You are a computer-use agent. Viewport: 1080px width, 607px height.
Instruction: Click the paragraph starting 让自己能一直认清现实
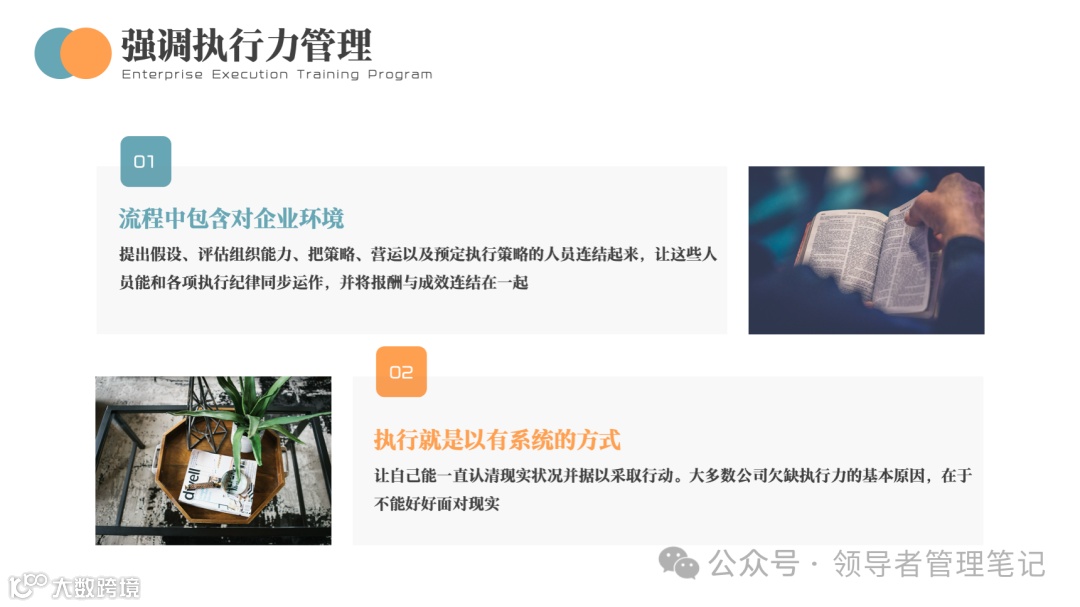click(673, 489)
